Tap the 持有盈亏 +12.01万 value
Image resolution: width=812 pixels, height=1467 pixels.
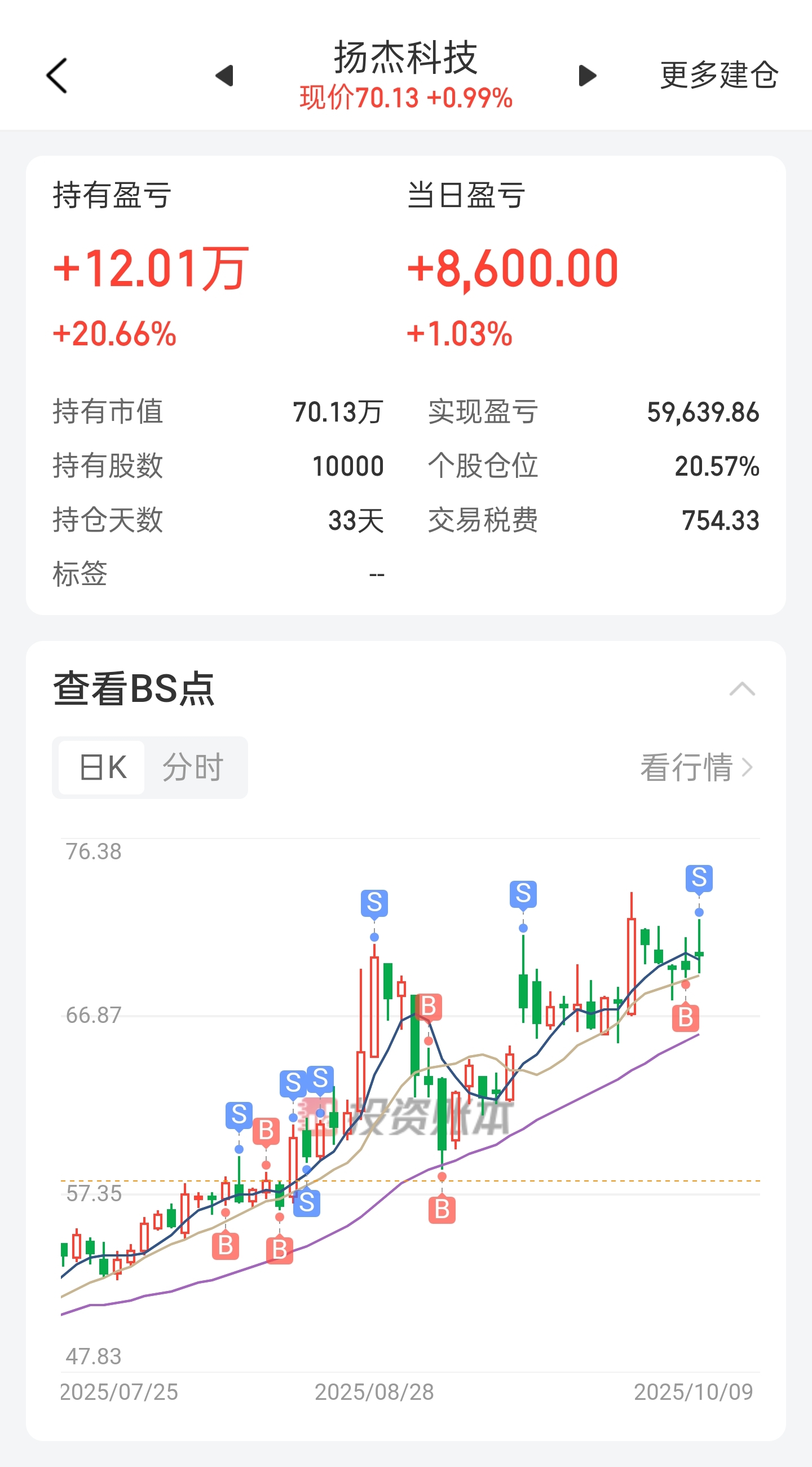pyautogui.click(x=151, y=268)
